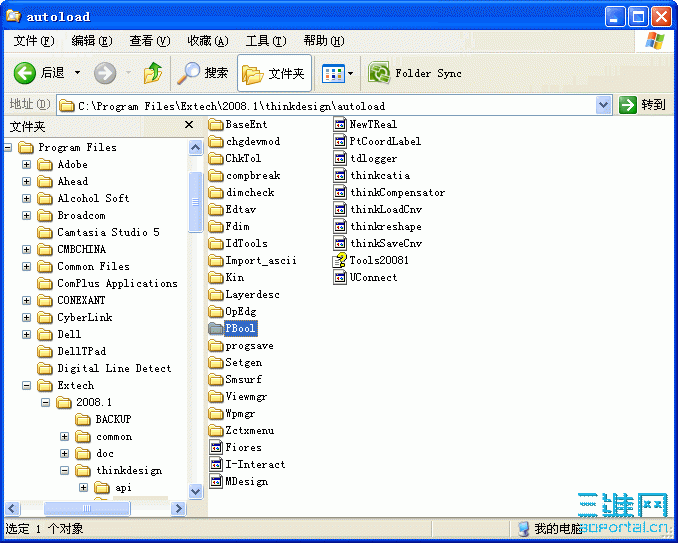This screenshot has height=543, width=678.
Task: Open the Views dropdown arrow
Action: [x=350, y=73]
